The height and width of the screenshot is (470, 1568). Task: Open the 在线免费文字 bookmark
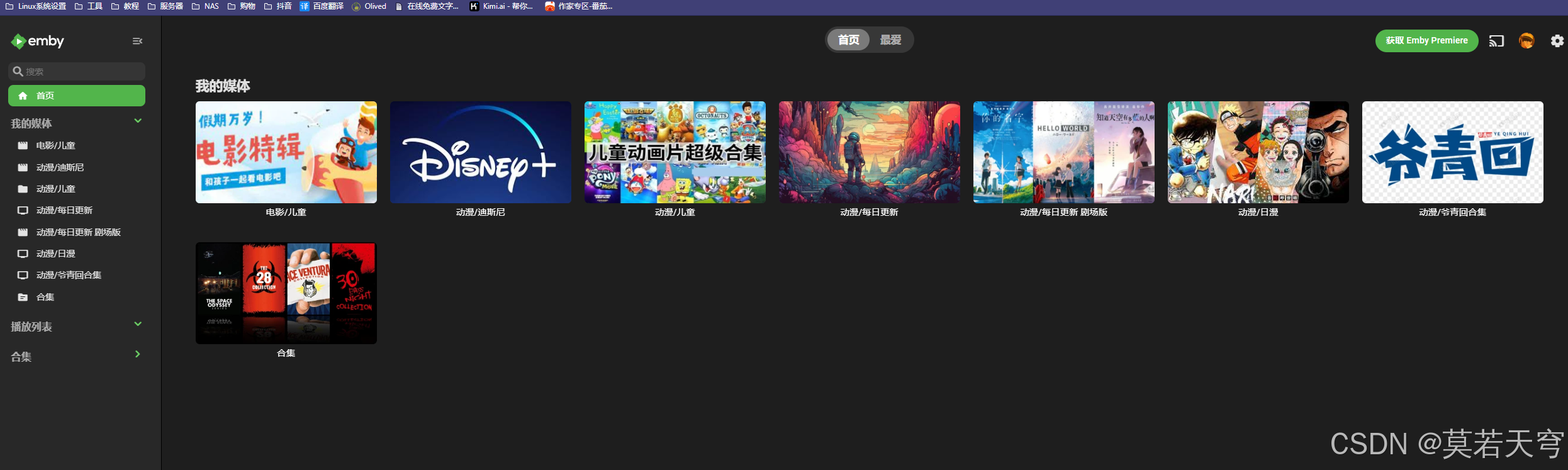pos(427,6)
